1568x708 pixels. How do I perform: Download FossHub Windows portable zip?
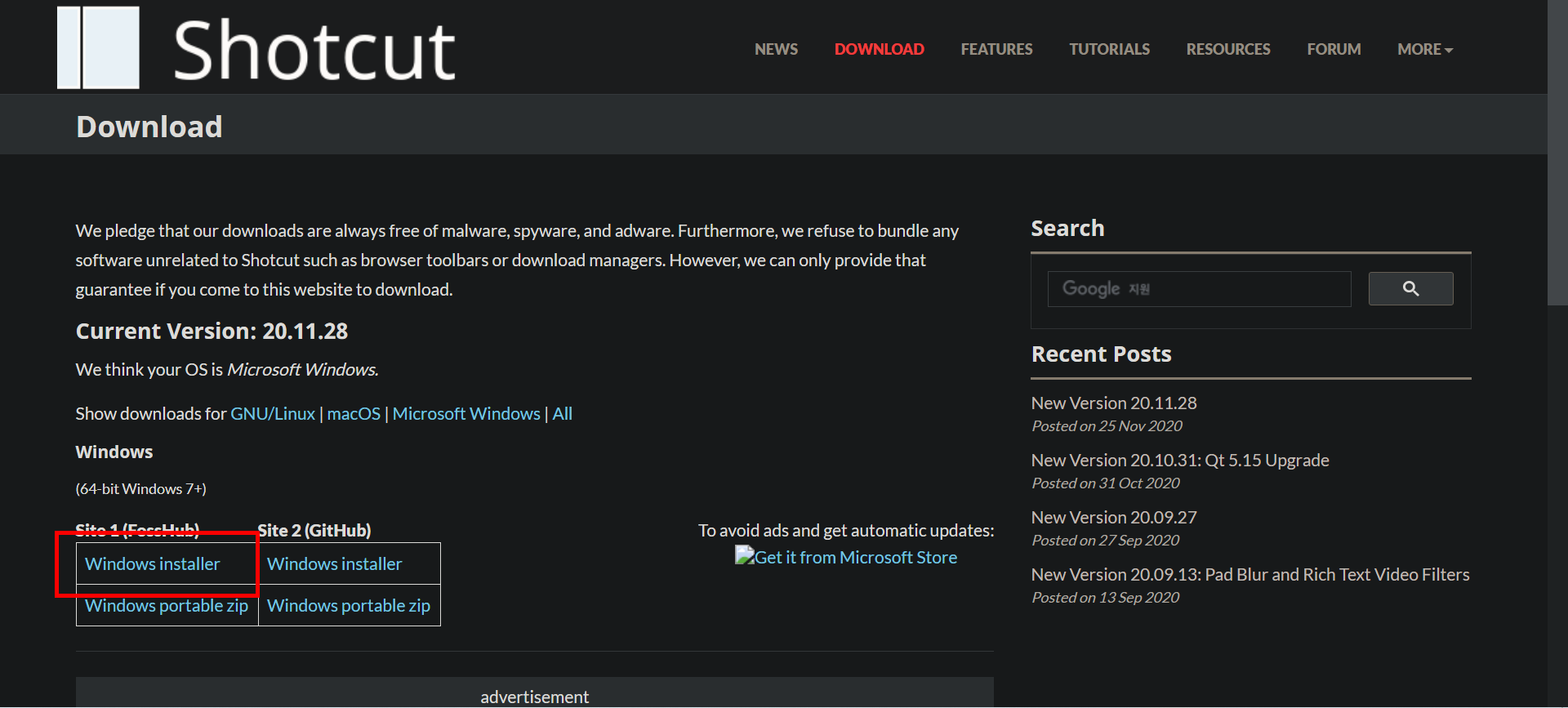tap(167, 606)
